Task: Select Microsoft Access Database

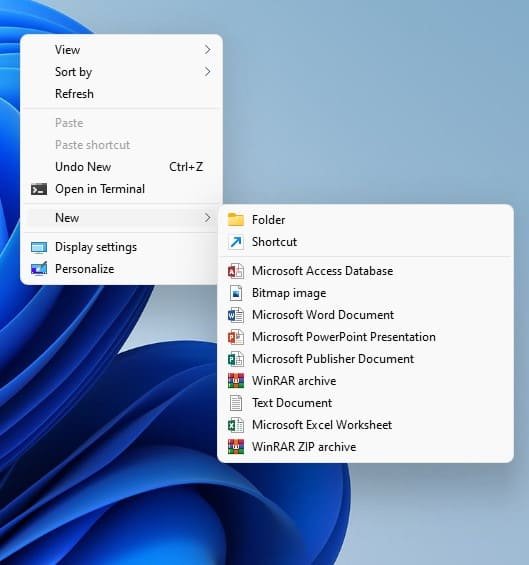Action: coord(365,271)
